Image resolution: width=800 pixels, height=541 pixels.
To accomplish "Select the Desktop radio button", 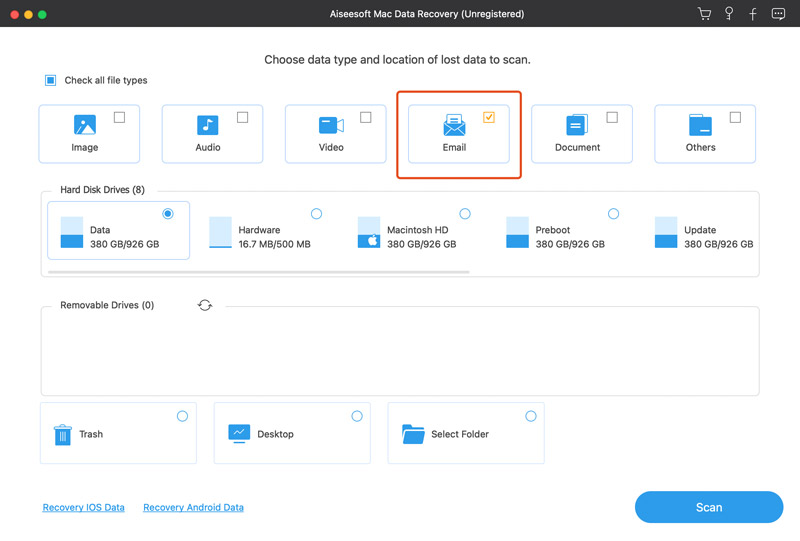I will coord(357,416).
